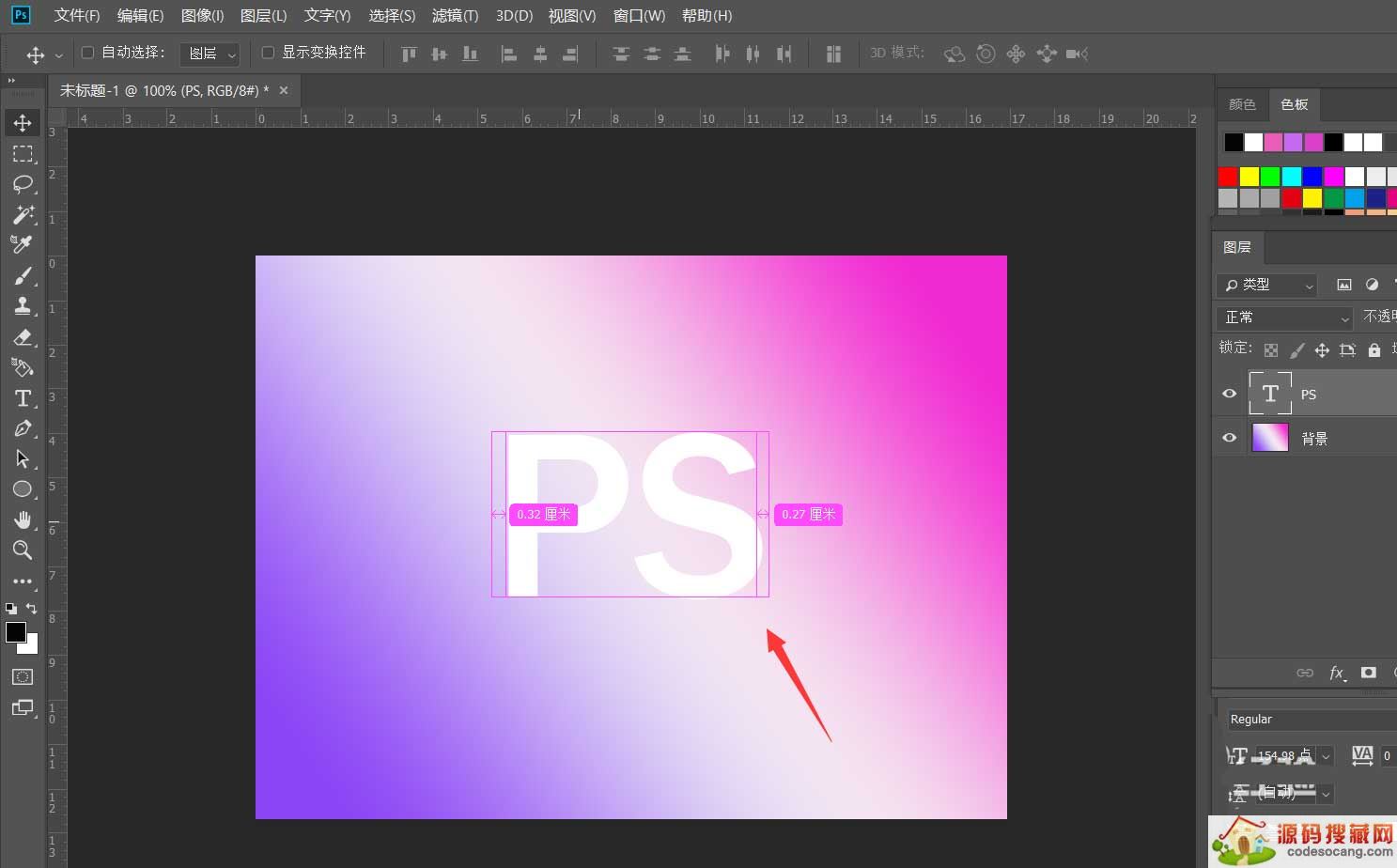This screenshot has height=868, width=1397.
Task: Switch to the 颜色 panel tab
Action: [x=1242, y=104]
